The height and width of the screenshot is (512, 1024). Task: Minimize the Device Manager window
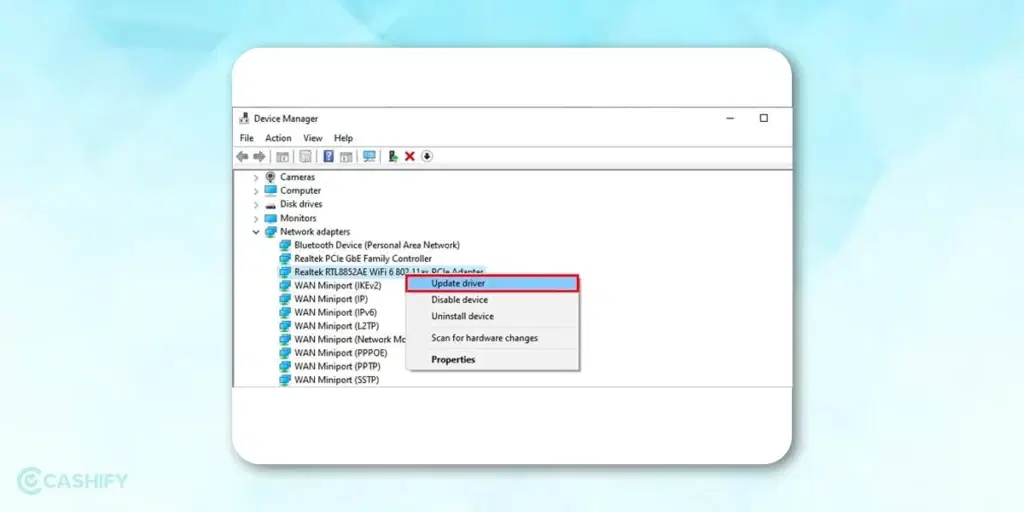coord(730,118)
